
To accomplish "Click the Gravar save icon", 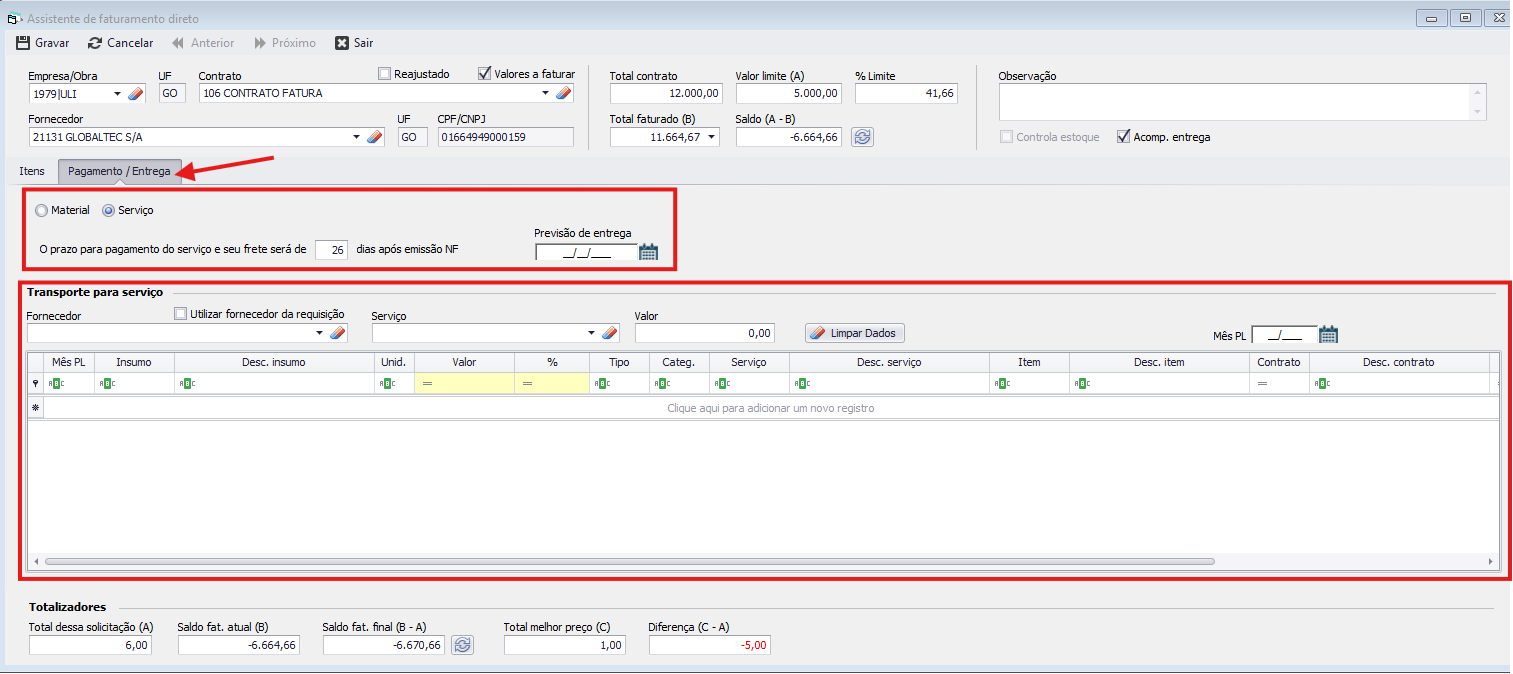I will (23, 43).
